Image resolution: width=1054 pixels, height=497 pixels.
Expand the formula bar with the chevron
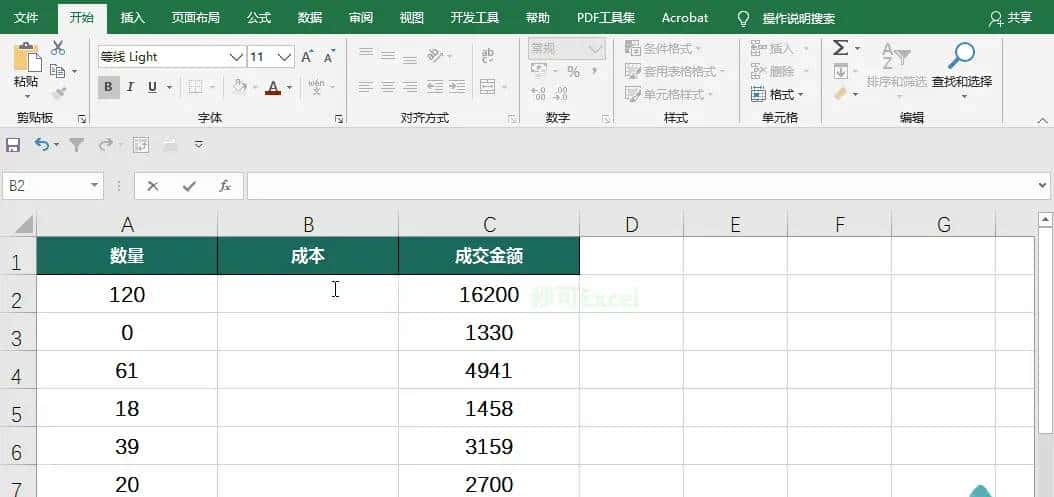[1043, 185]
